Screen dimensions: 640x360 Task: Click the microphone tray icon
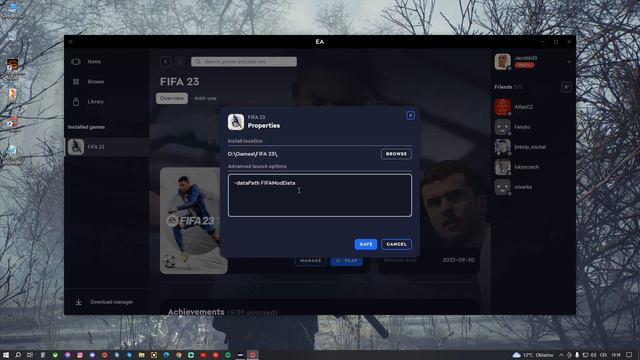coord(577,355)
